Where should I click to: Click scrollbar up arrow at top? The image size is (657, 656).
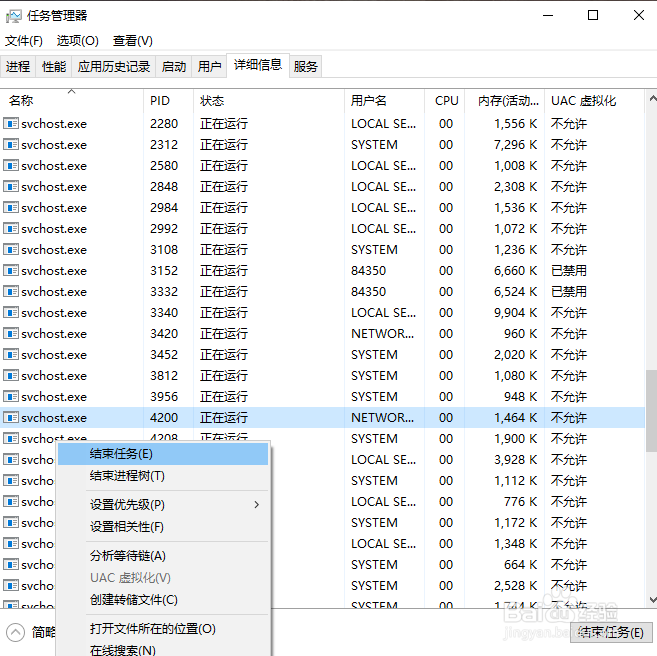pyautogui.click(x=652, y=99)
